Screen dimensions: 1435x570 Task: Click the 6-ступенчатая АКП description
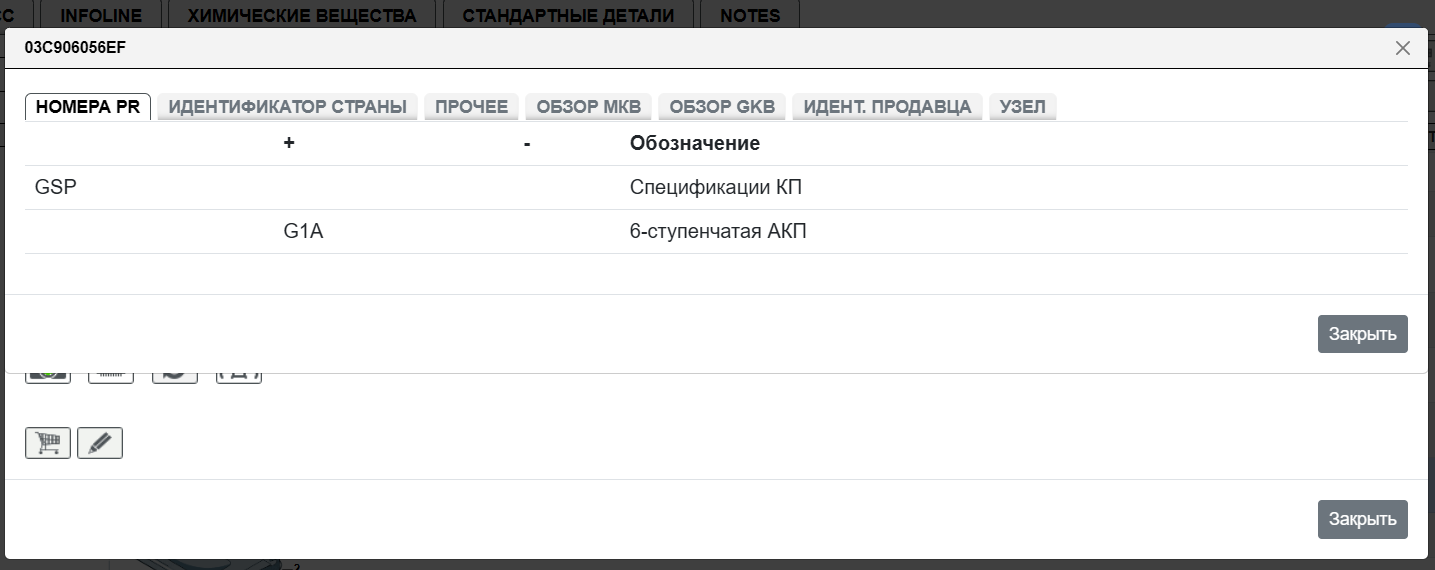click(x=718, y=232)
